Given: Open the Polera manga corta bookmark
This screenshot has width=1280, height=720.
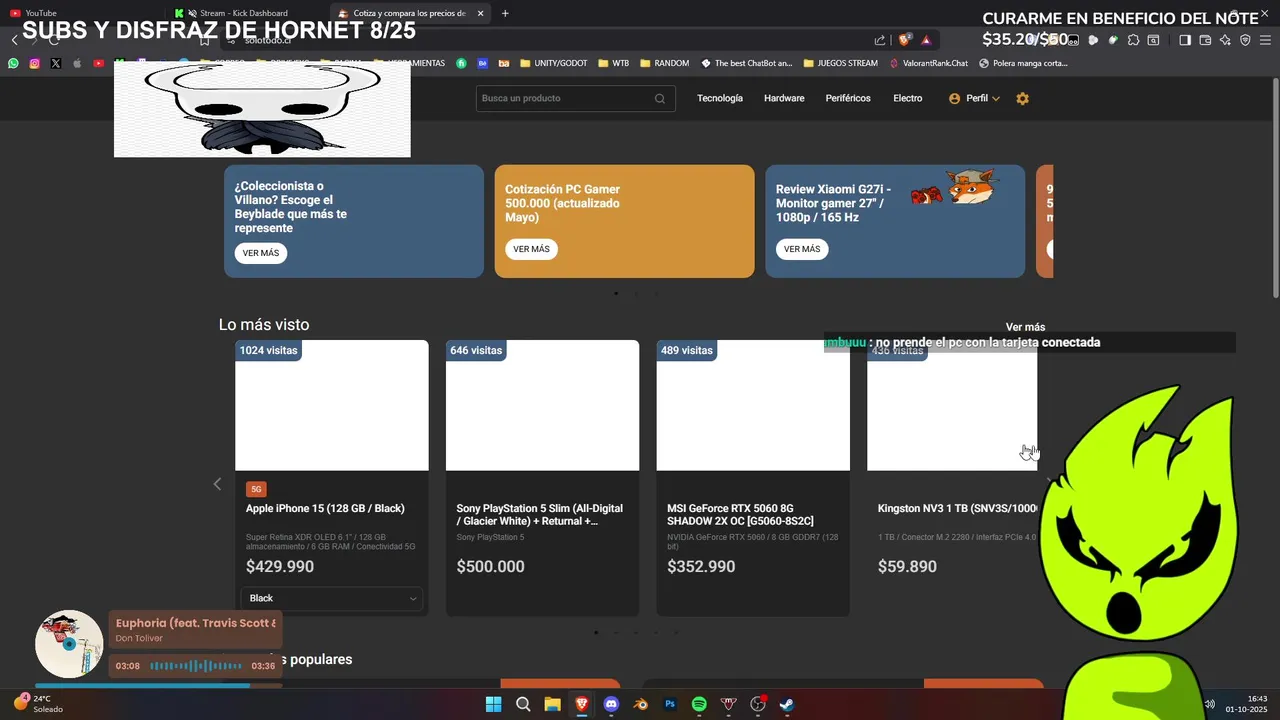Looking at the screenshot, I should coord(1023,63).
